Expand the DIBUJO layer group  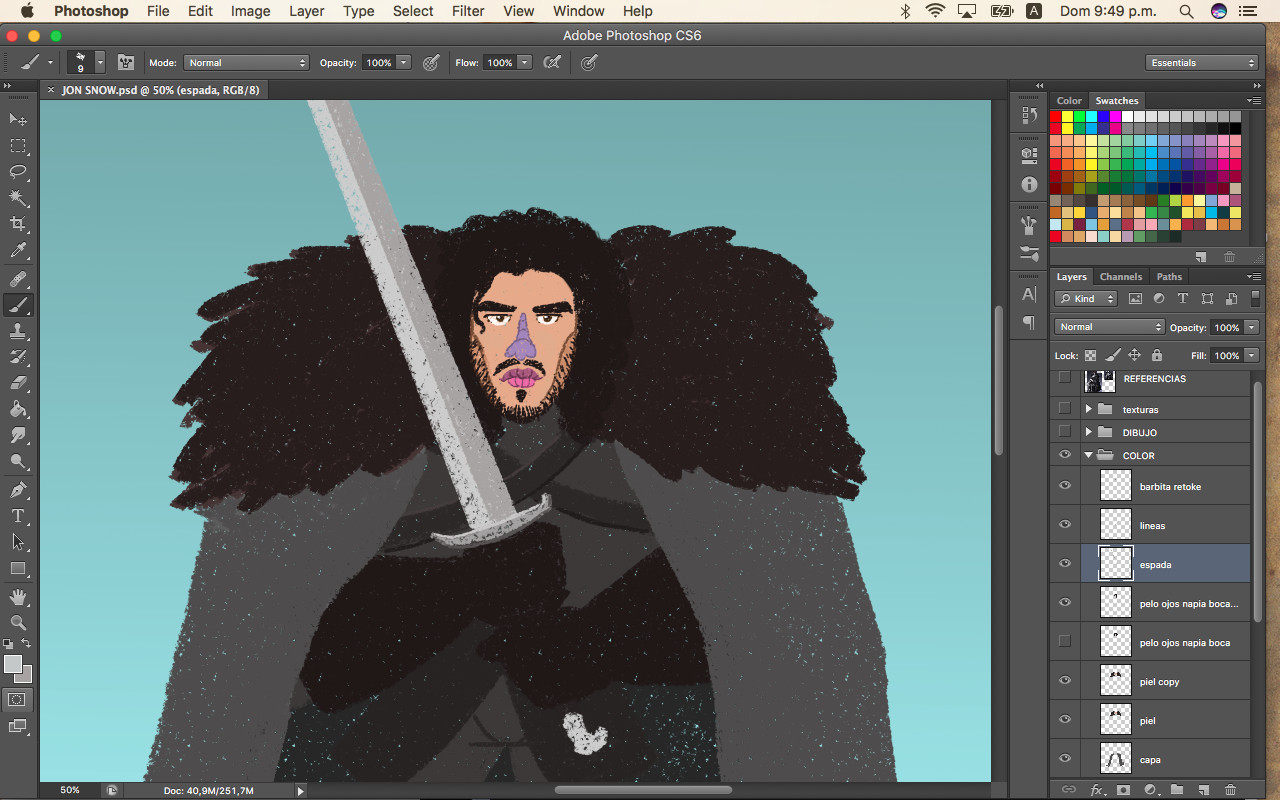pyautogui.click(x=1089, y=432)
